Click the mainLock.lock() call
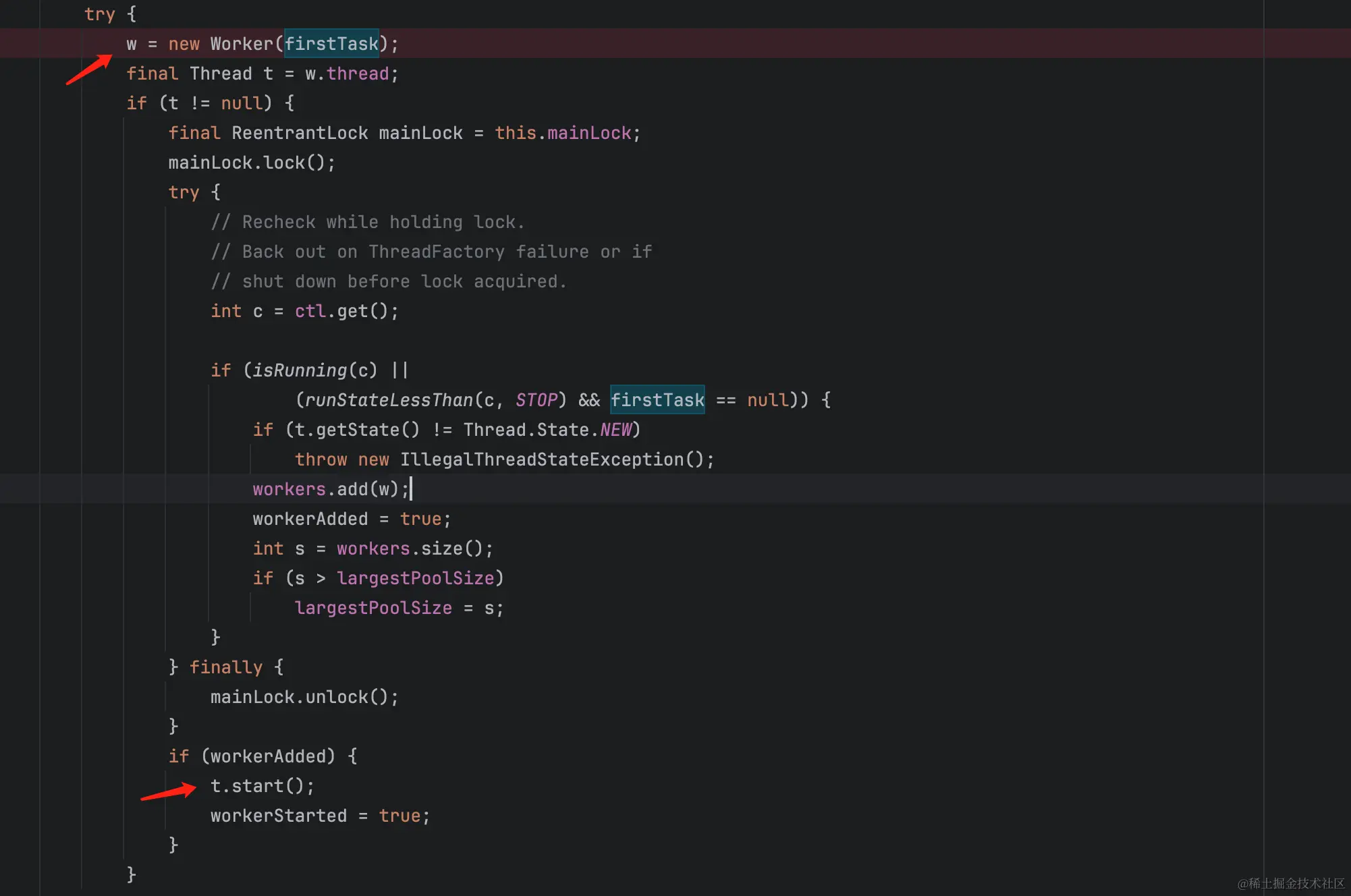The image size is (1351, 896). tap(251, 163)
